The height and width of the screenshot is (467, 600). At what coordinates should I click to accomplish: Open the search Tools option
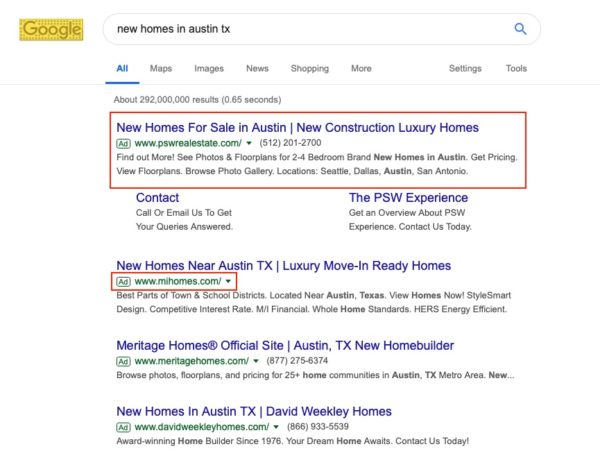[x=516, y=69]
